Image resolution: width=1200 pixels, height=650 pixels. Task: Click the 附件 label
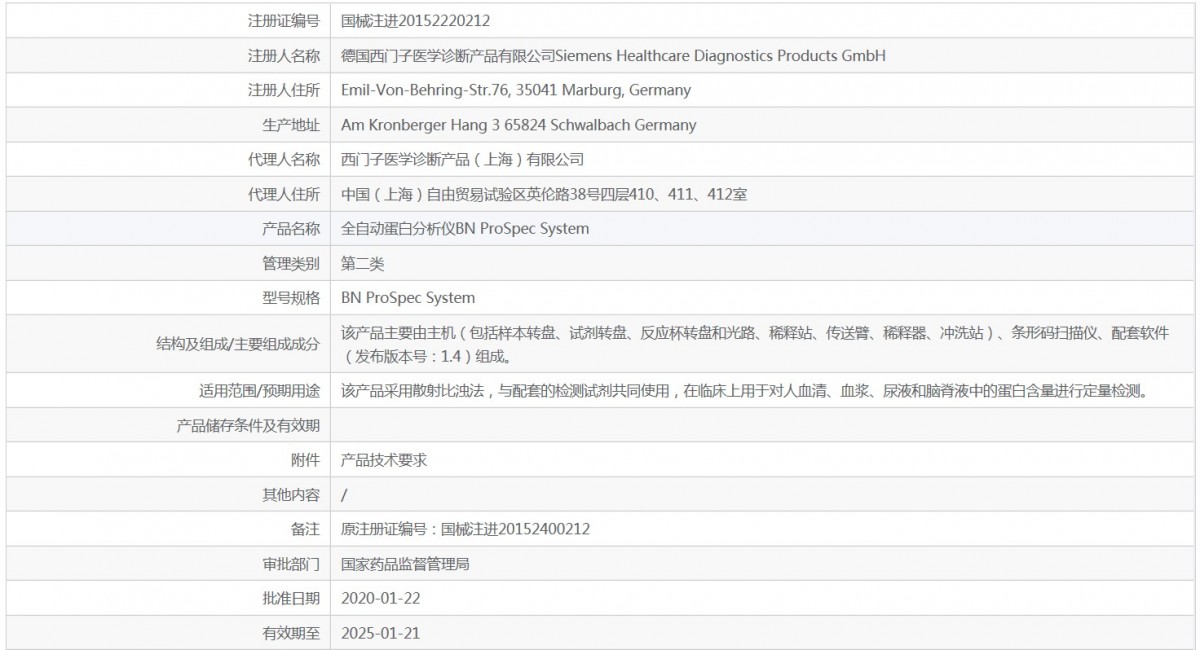tap(306, 460)
